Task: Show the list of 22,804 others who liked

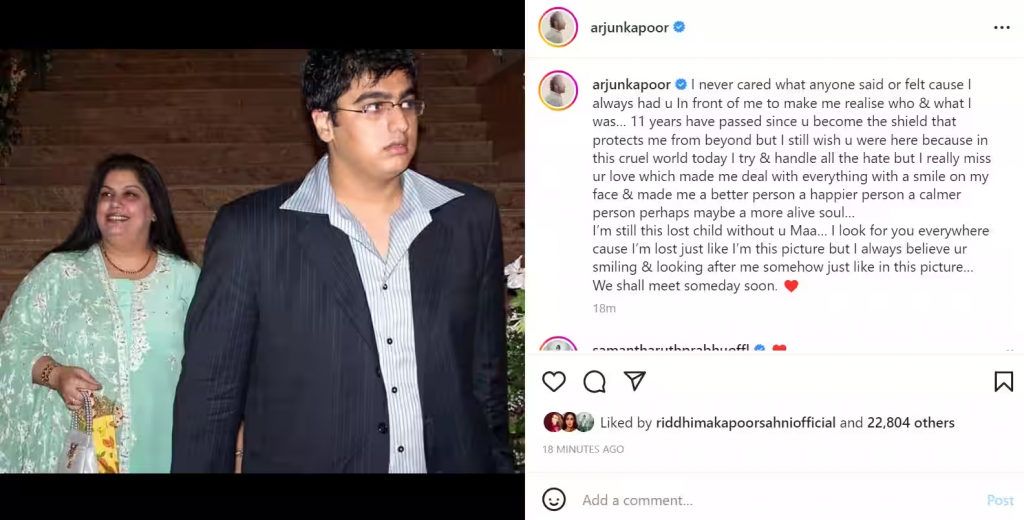Action: [x=910, y=423]
